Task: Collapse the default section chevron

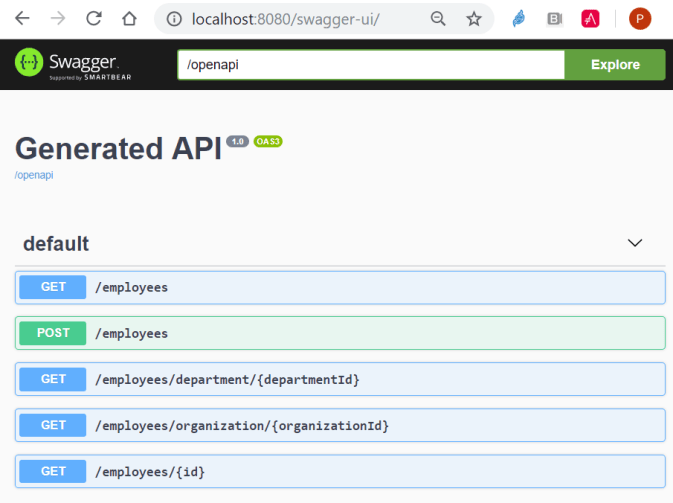Action: pos(634,243)
